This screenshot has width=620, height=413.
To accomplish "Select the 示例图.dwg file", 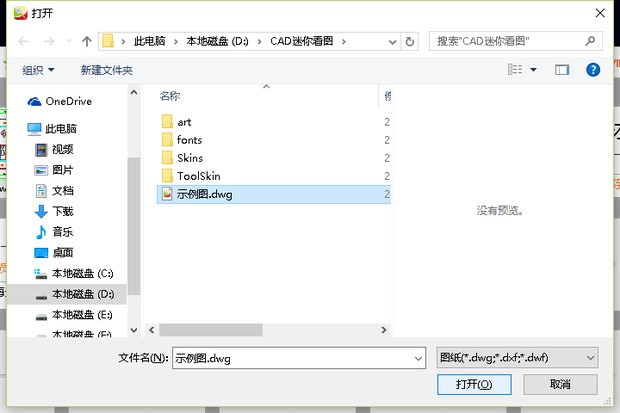I will [204, 194].
